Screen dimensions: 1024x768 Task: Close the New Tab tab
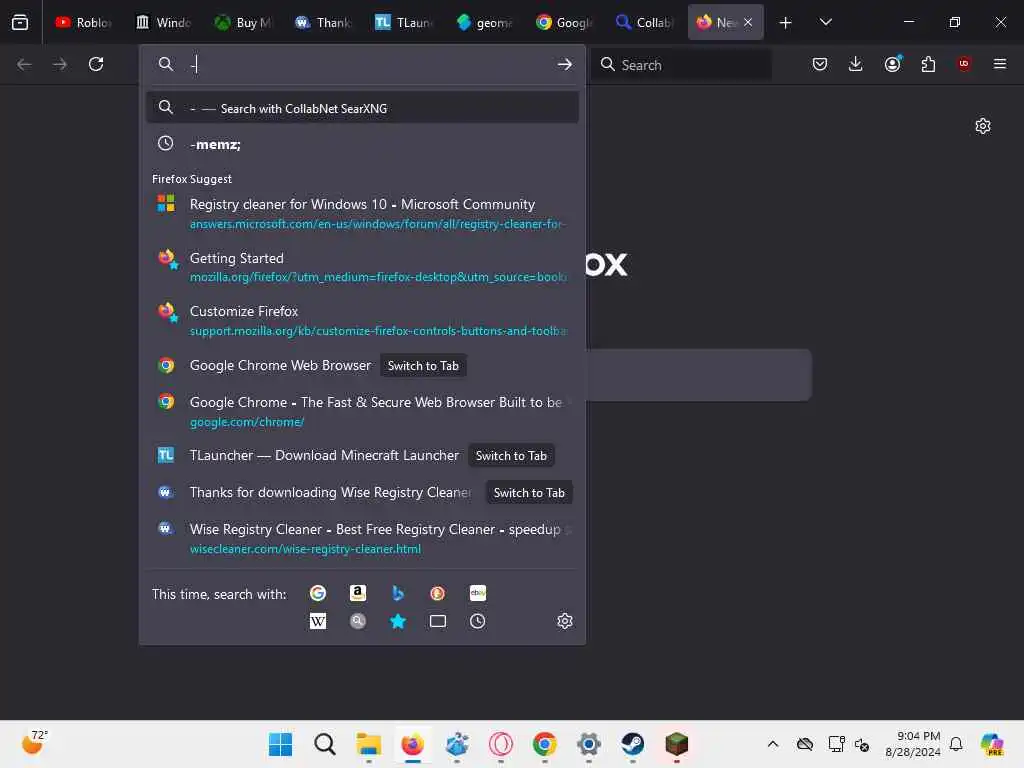(748, 23)
